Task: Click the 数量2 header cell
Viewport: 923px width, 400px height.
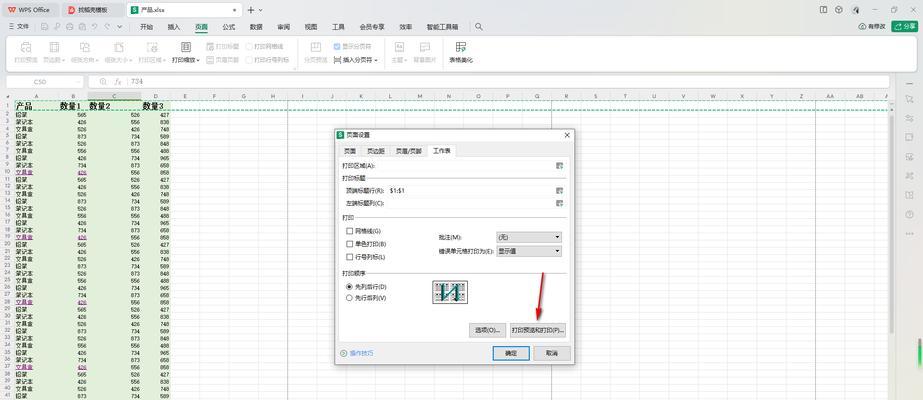Action: [114, 106]
